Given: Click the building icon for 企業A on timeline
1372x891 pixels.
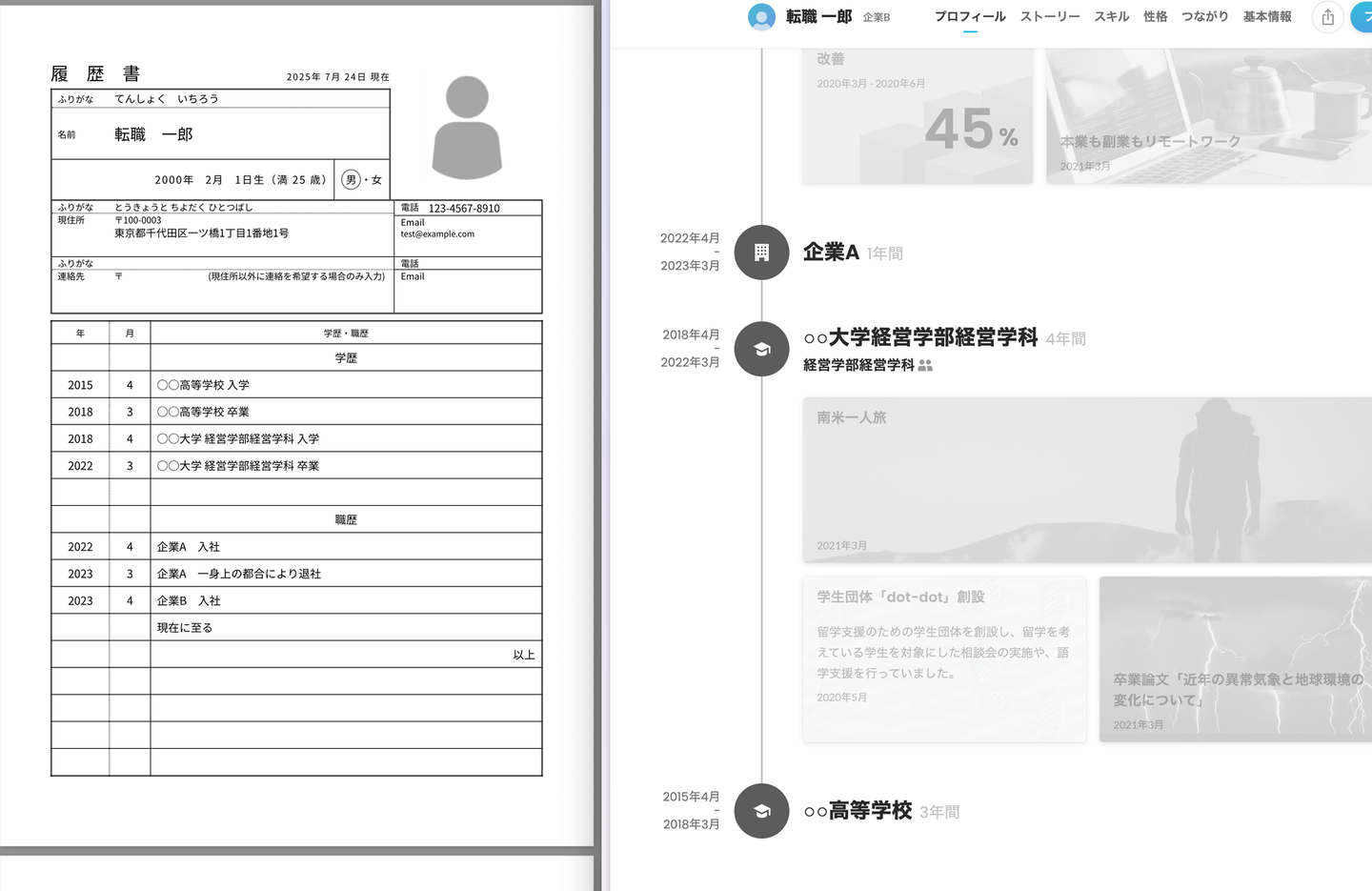Looking at the screenshot, I should 761,253.
